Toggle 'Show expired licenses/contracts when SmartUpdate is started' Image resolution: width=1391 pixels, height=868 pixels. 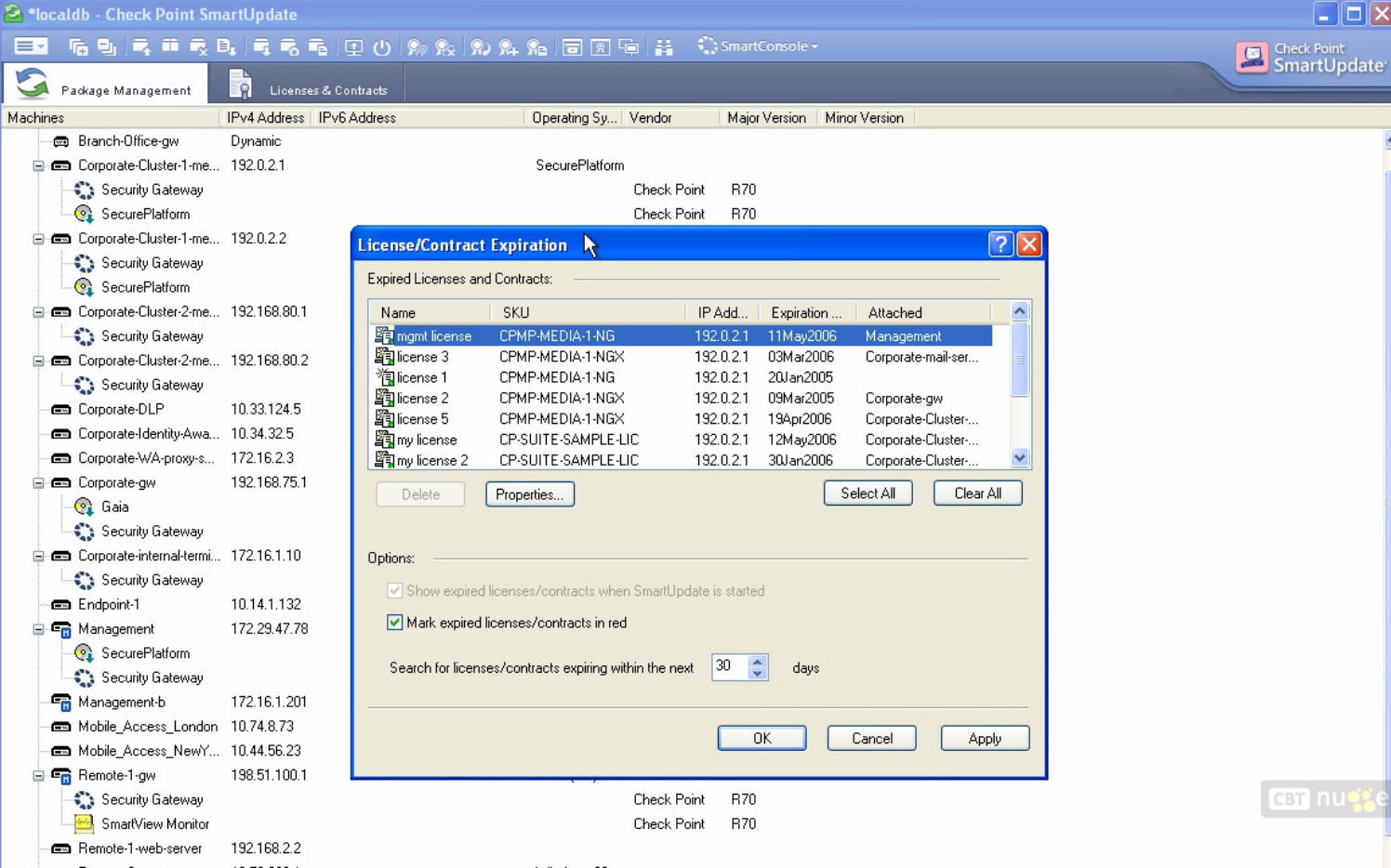(395, 591)
